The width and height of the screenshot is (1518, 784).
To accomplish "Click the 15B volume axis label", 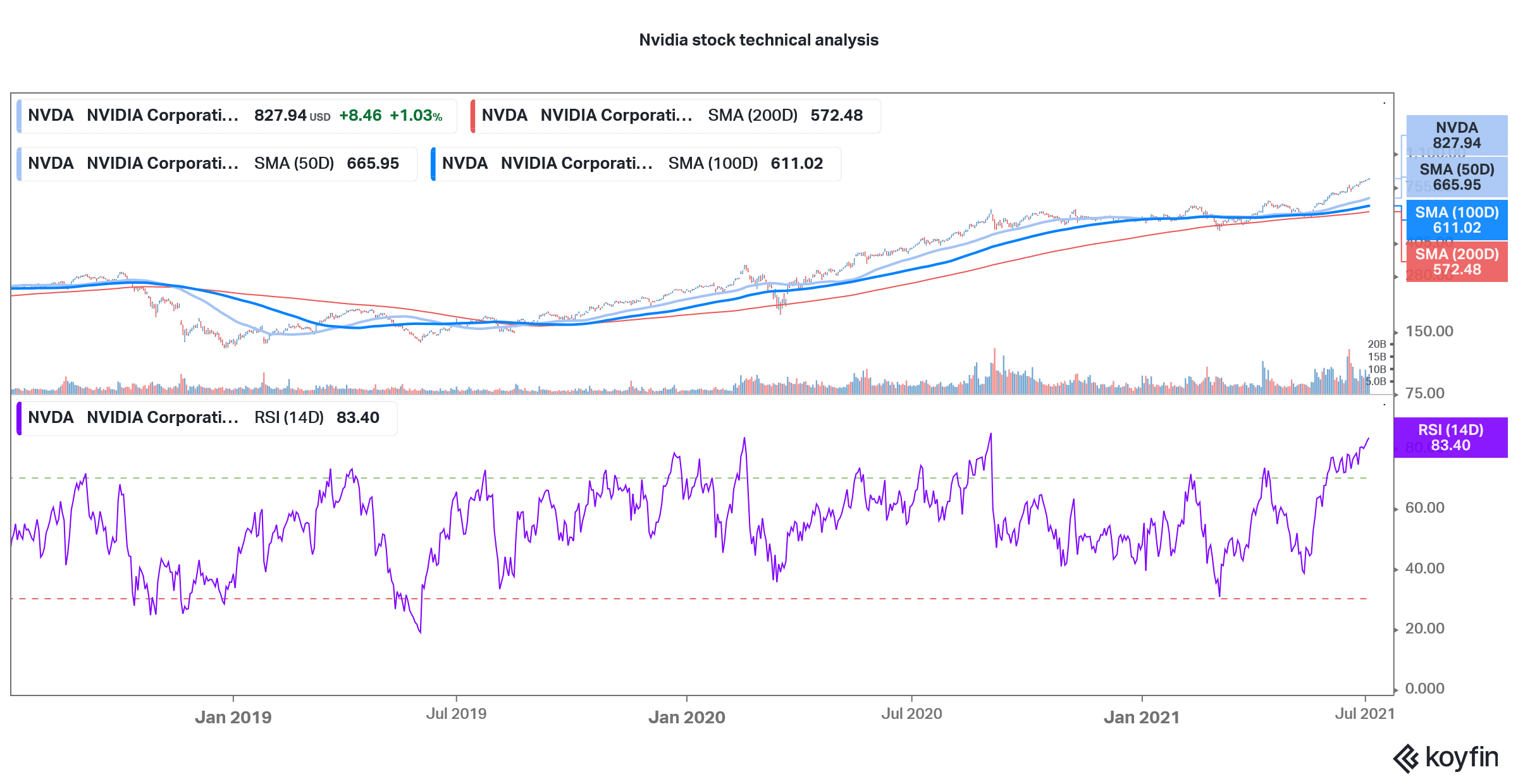I will 1377,357.
